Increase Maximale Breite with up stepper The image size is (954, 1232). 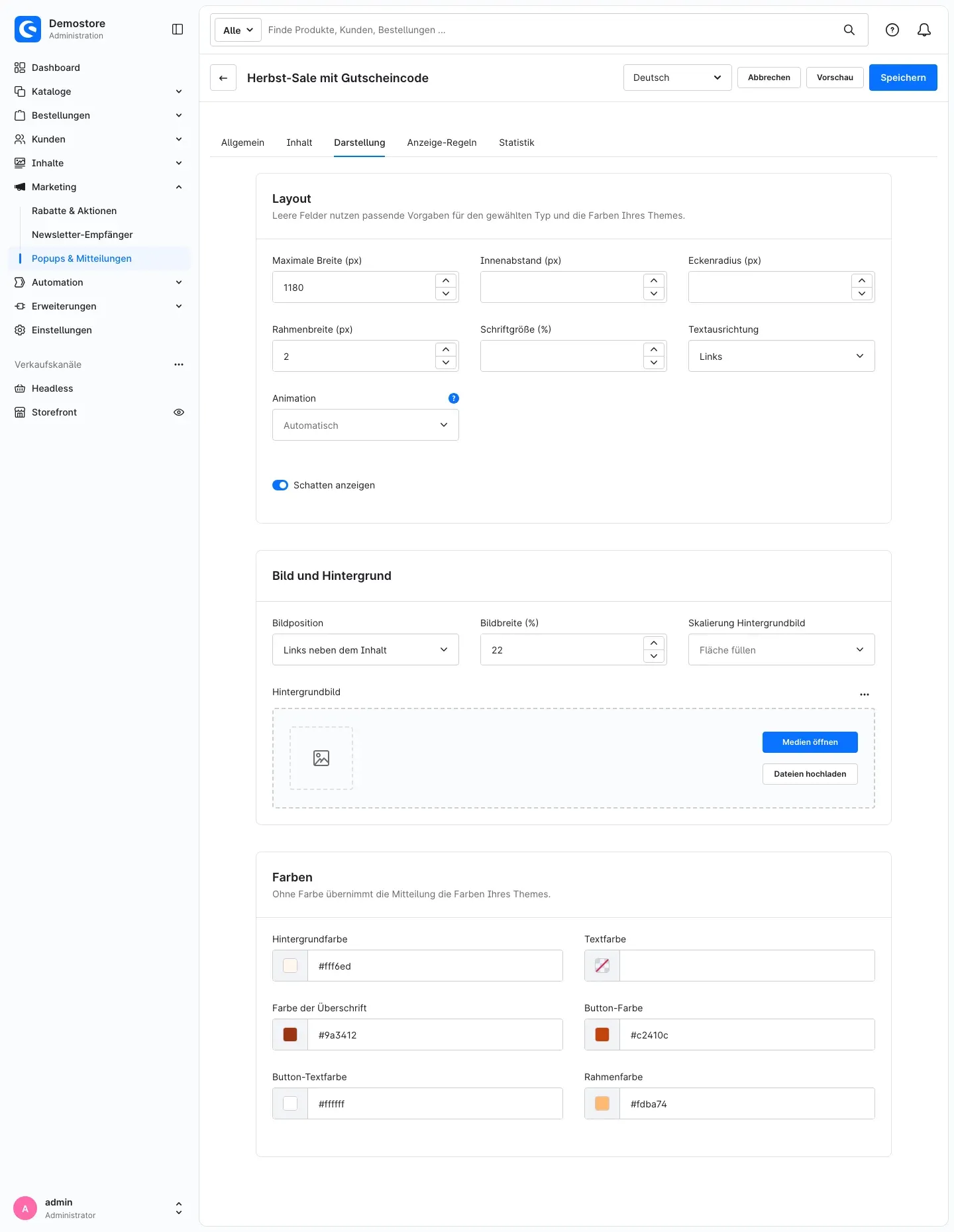point(446,281)
